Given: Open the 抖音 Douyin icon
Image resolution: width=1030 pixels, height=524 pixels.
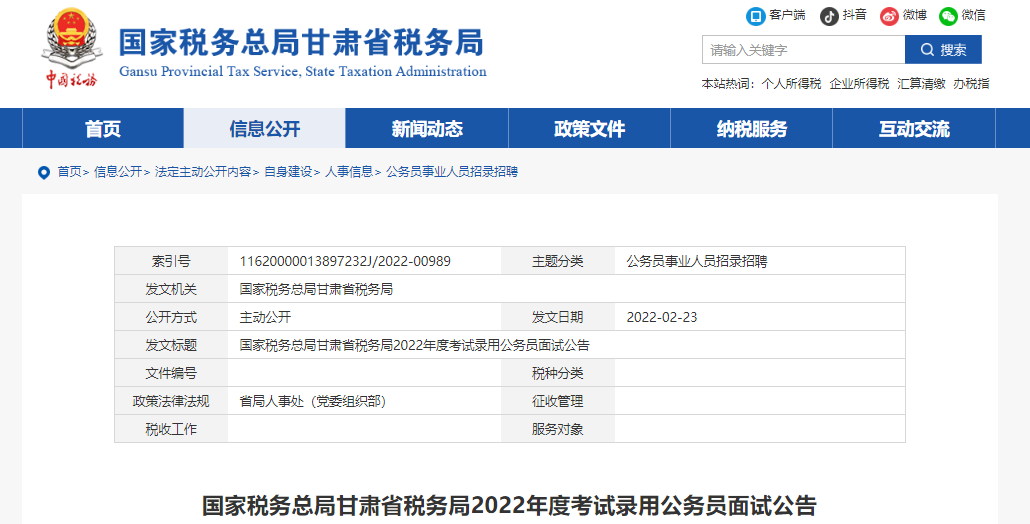Looking at the screenshot, I should [830, 16].
